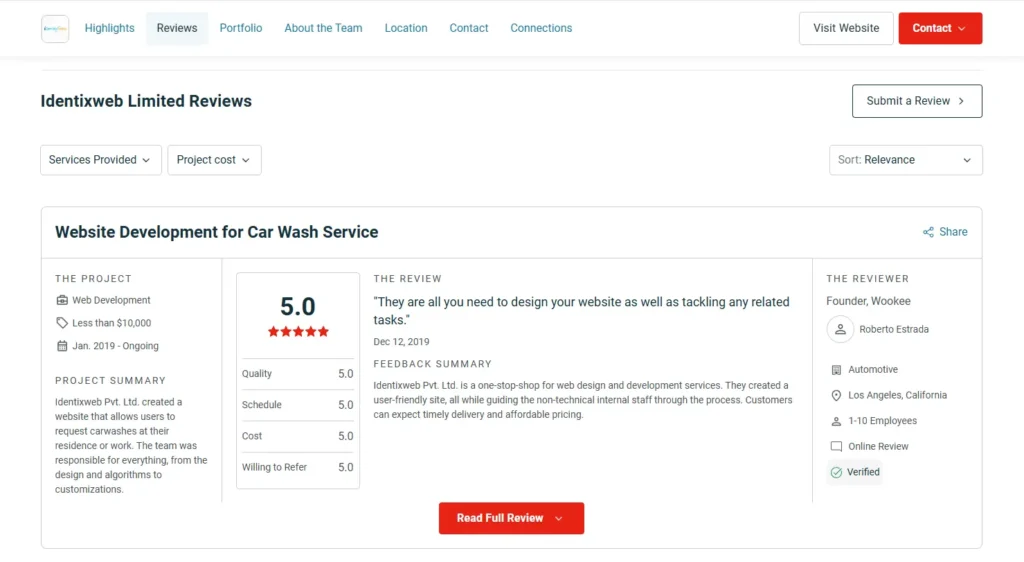
Task: Click Founder, Wookee text
Action: 868,301
